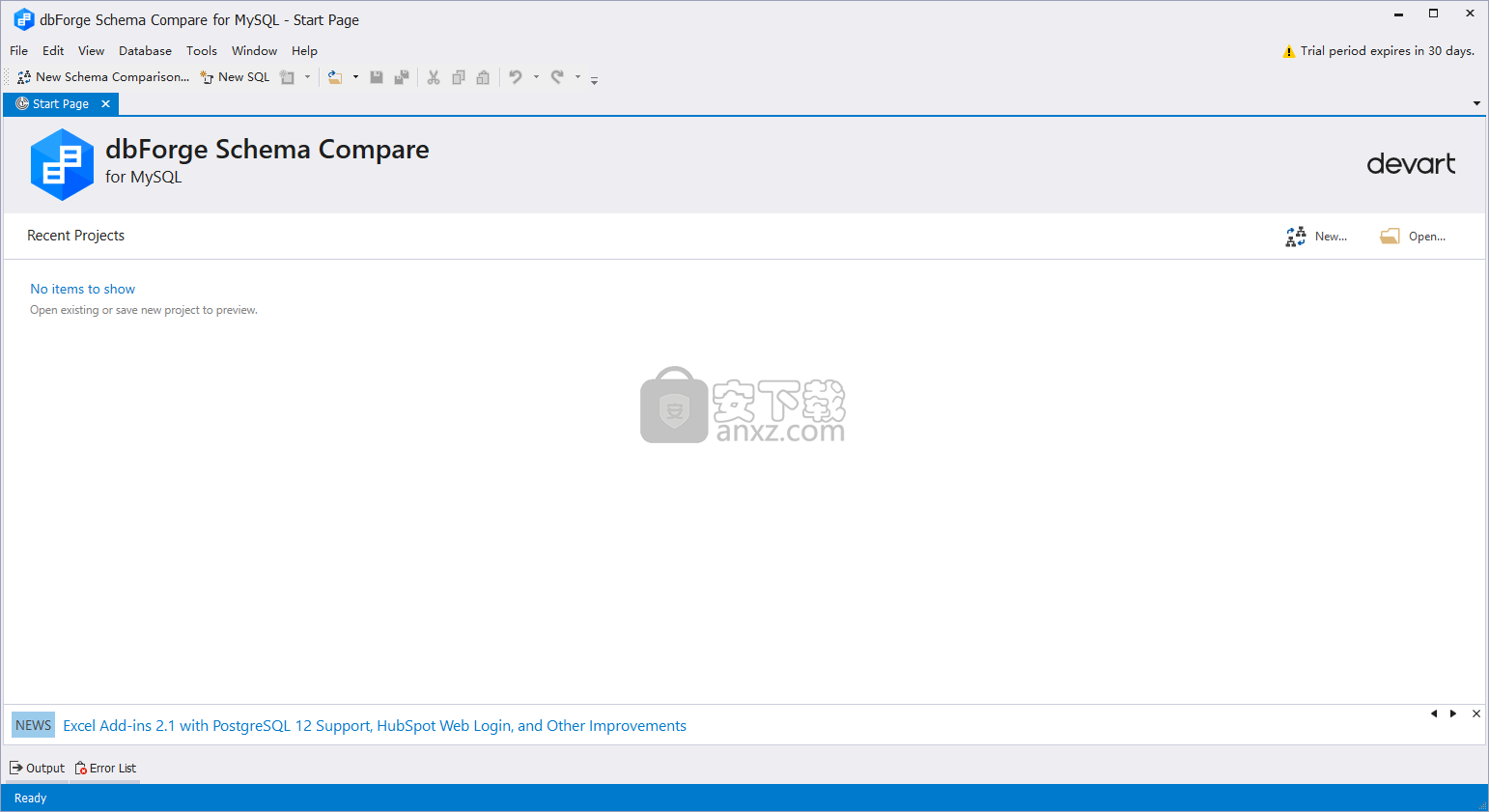Open the Tools menu
Image resolution: width=1489 pixels, height=812 pixels.
point(202,51)
